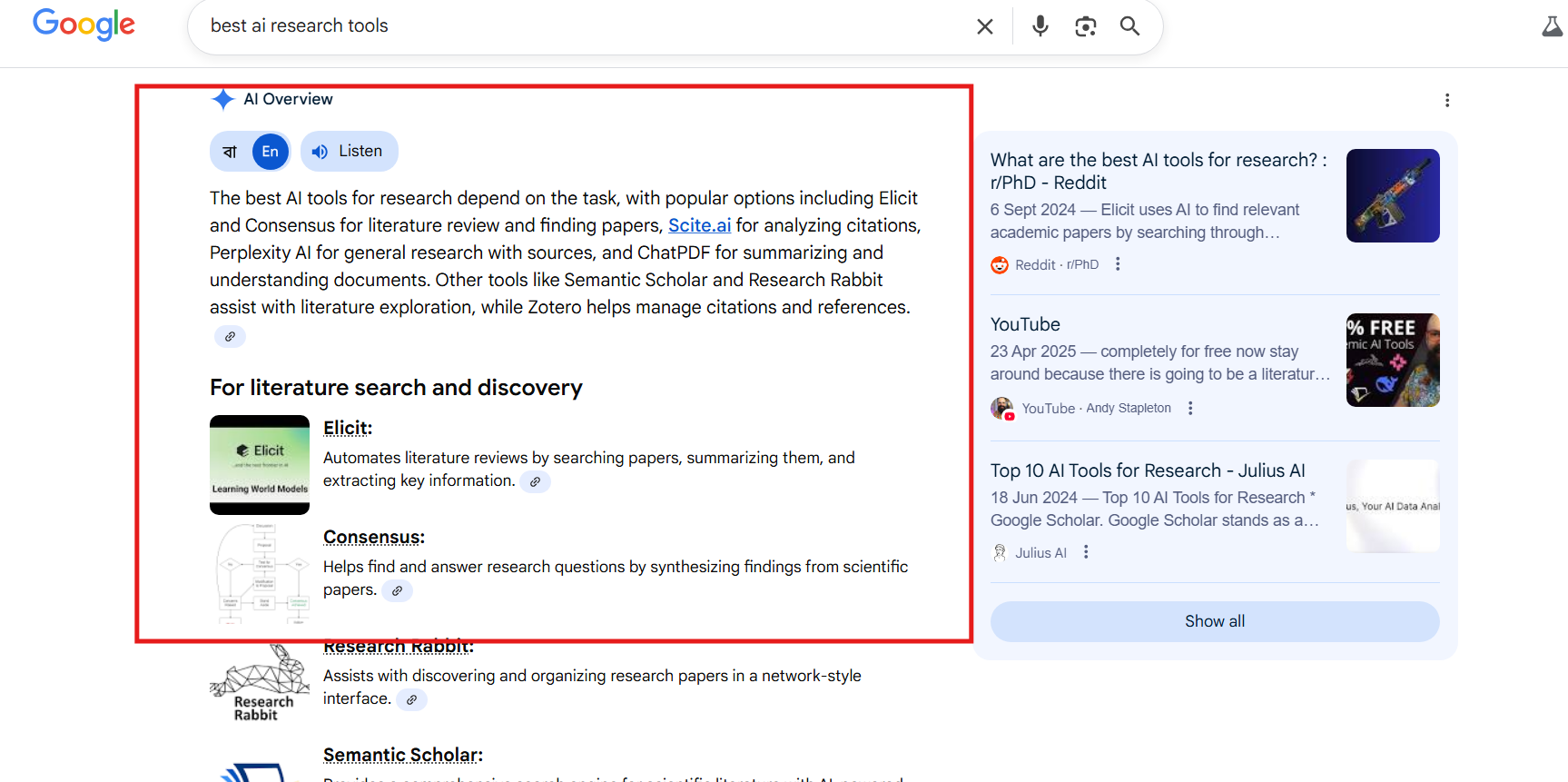Open the Scite.ai link
1568x782 pixels.
pyautogui.click(x=699, y=225)
